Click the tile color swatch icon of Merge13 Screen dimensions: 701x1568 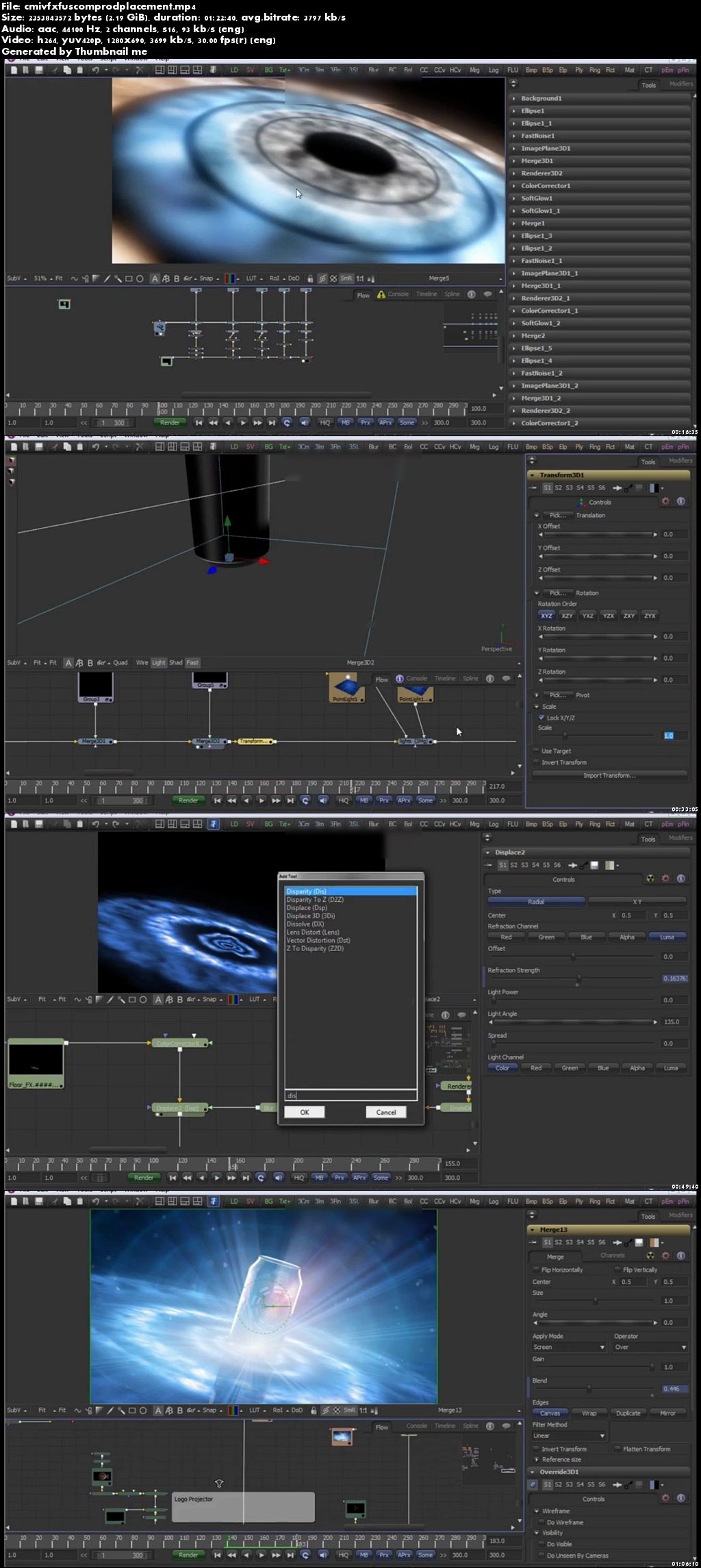(x=656, y=1242)
